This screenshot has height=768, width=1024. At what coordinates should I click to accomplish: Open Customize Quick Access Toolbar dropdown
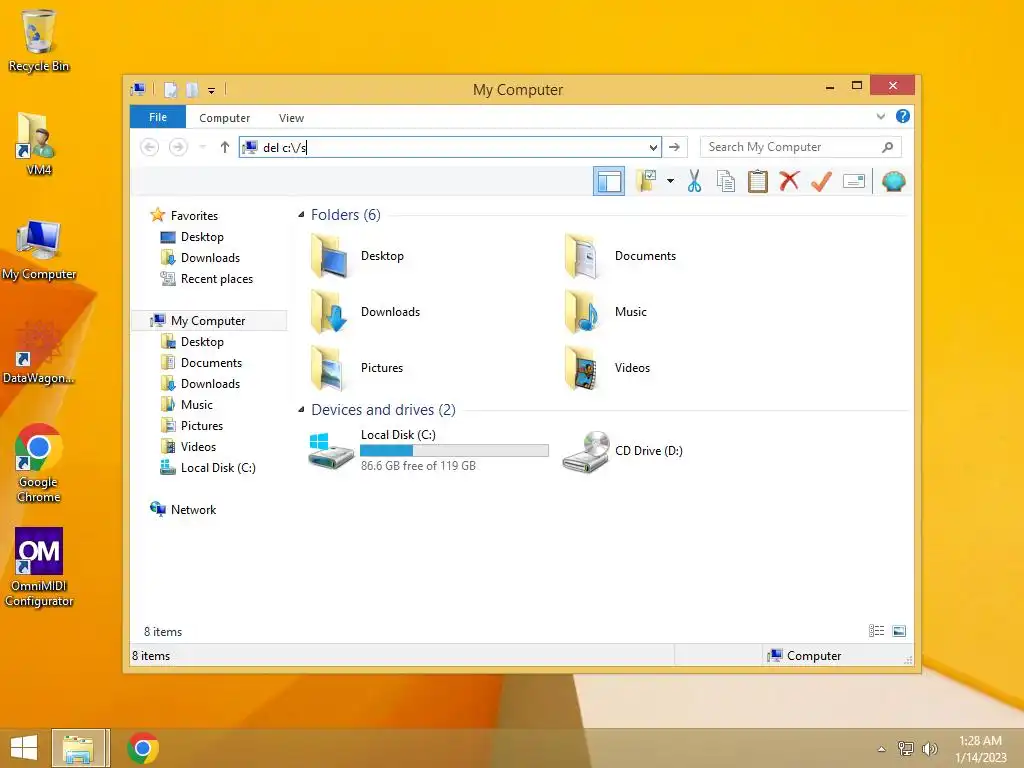point(212,91)
